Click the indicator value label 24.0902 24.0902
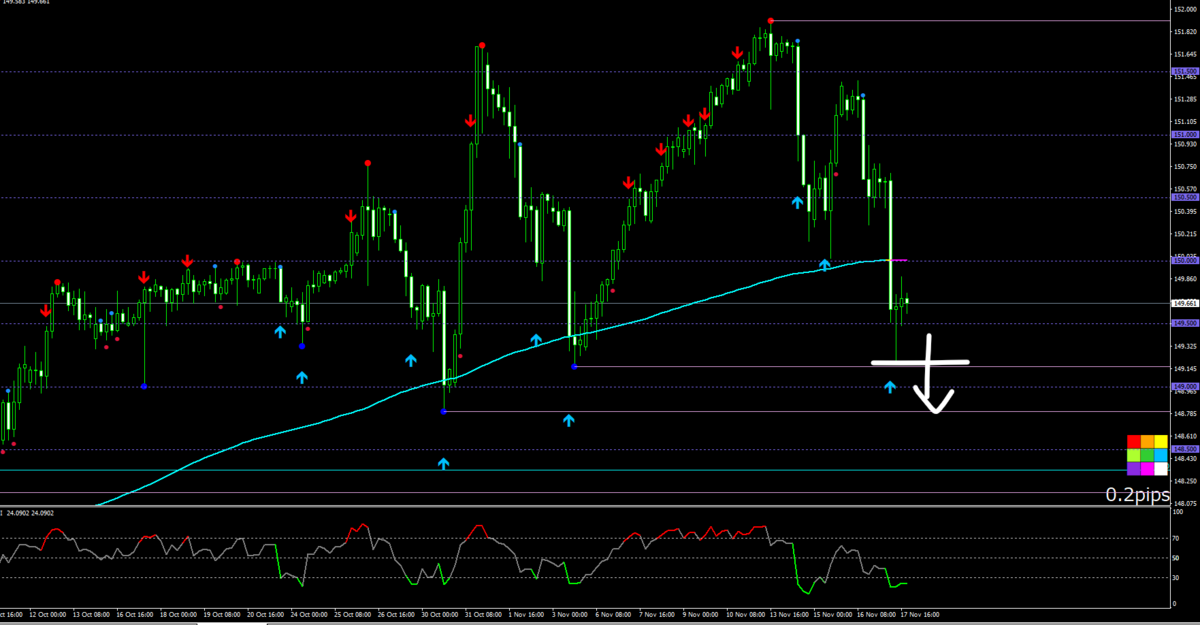The image size is (1200, 625). (32, 513)
